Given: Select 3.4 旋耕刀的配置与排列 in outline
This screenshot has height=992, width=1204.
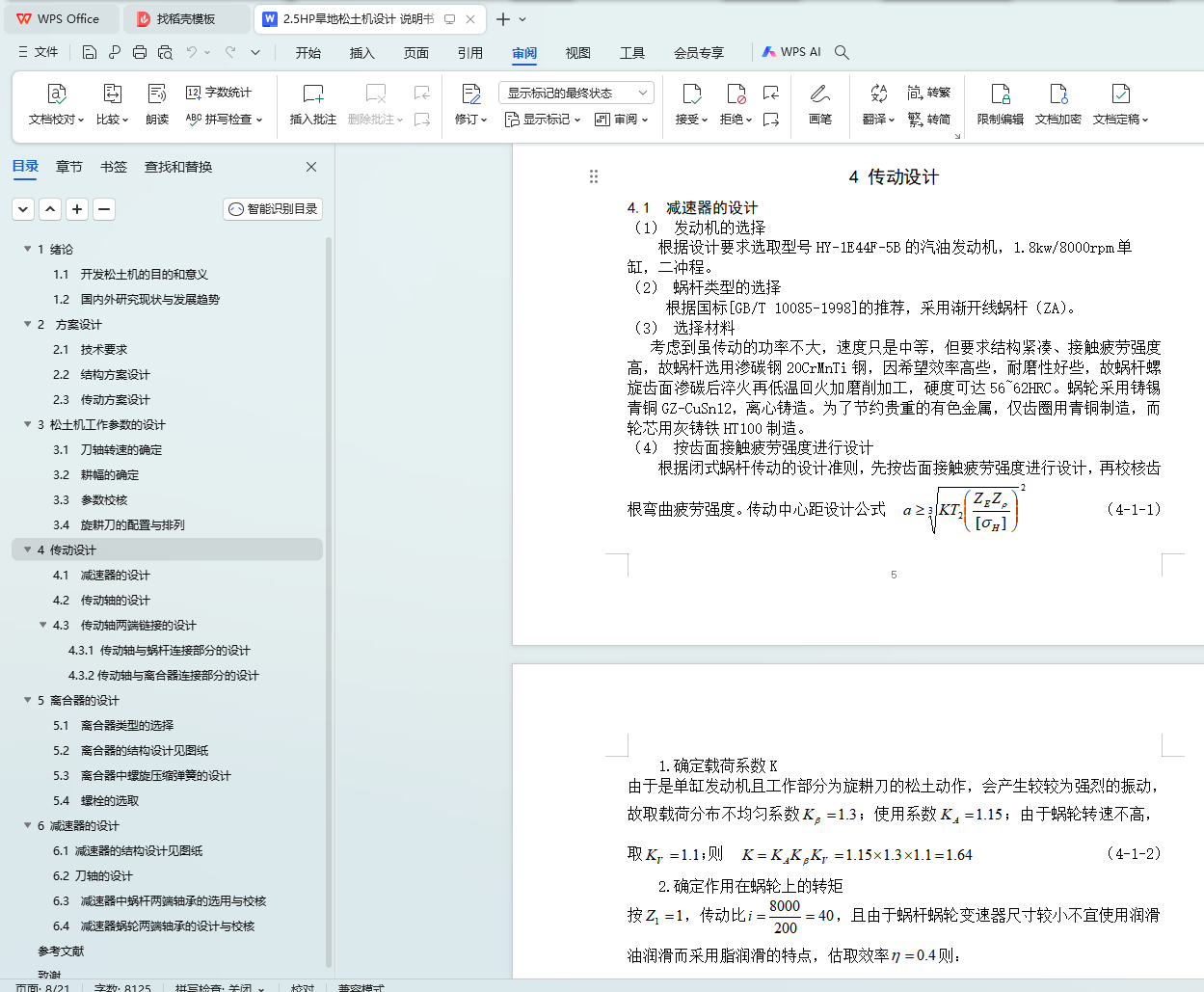Looking at the screenshot, I should pyautogui.click(x=119, y=524).
